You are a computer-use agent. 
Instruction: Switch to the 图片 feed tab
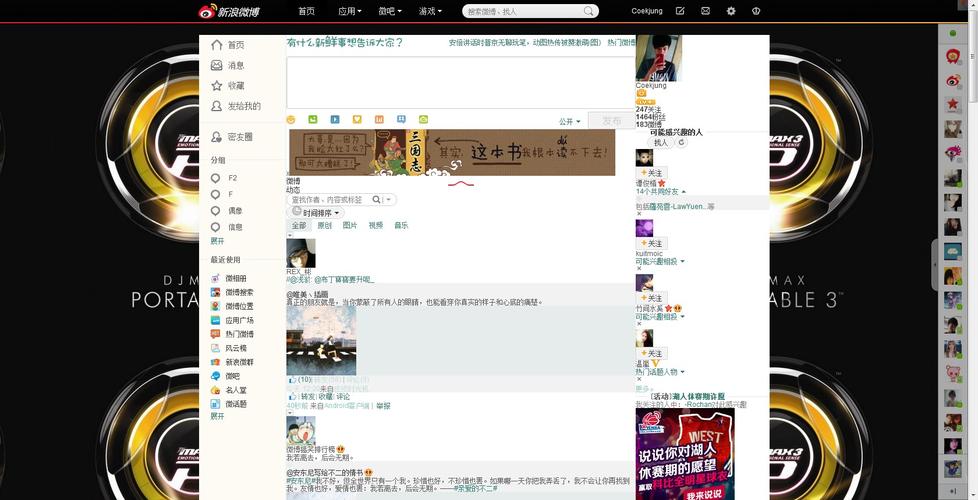coord(350,226)
